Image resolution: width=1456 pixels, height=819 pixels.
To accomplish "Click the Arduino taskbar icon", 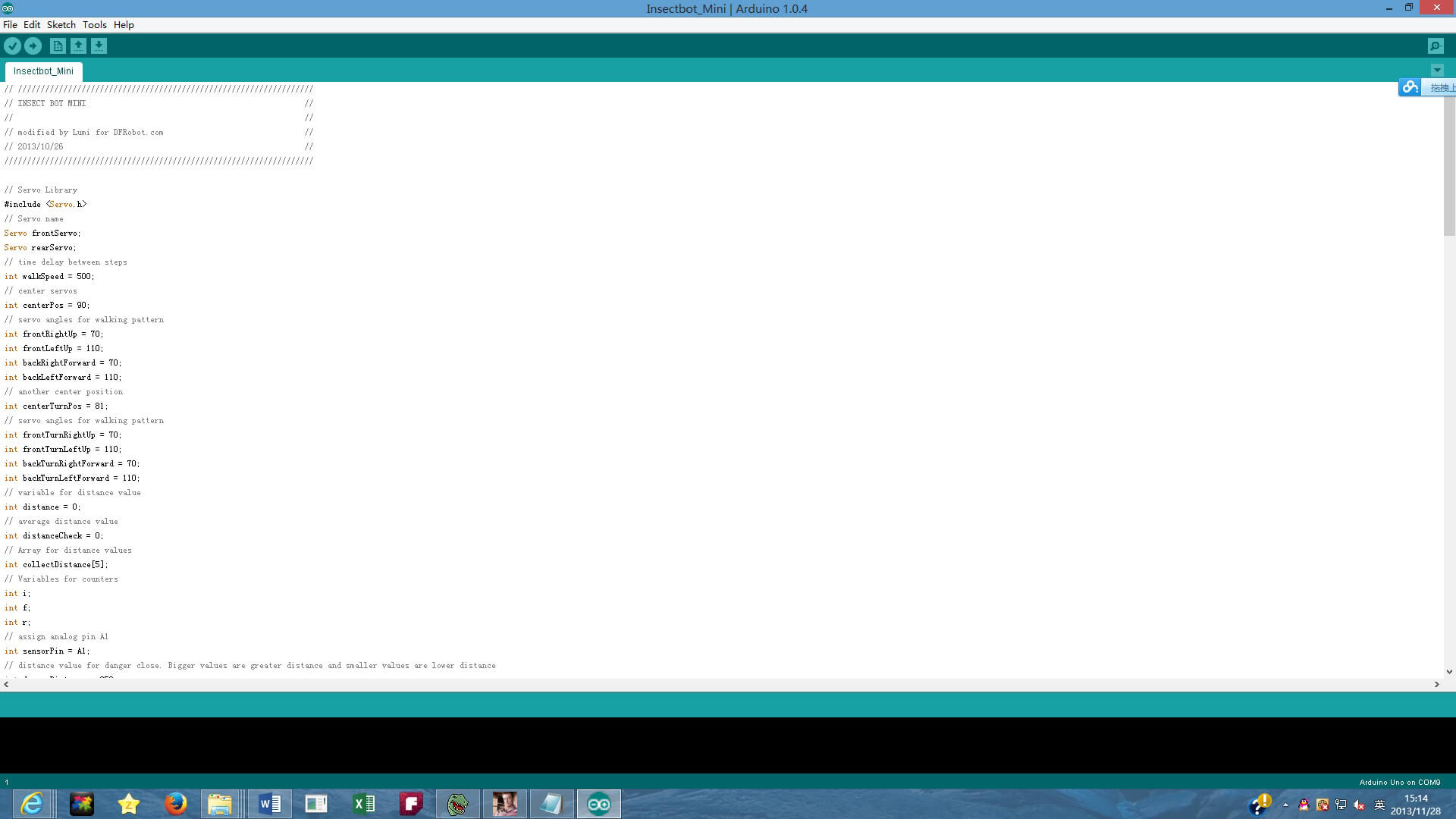I will coord(599,804).
